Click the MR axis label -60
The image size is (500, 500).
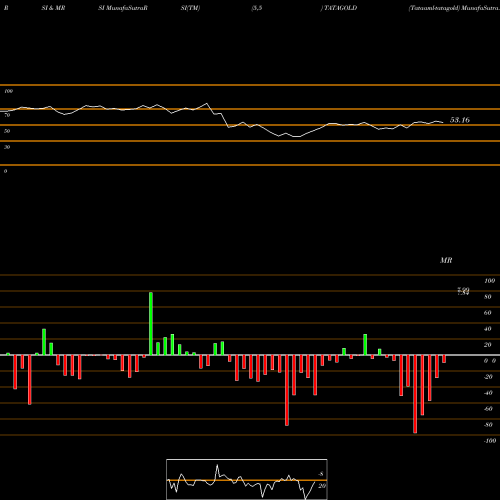pos(488,409)
